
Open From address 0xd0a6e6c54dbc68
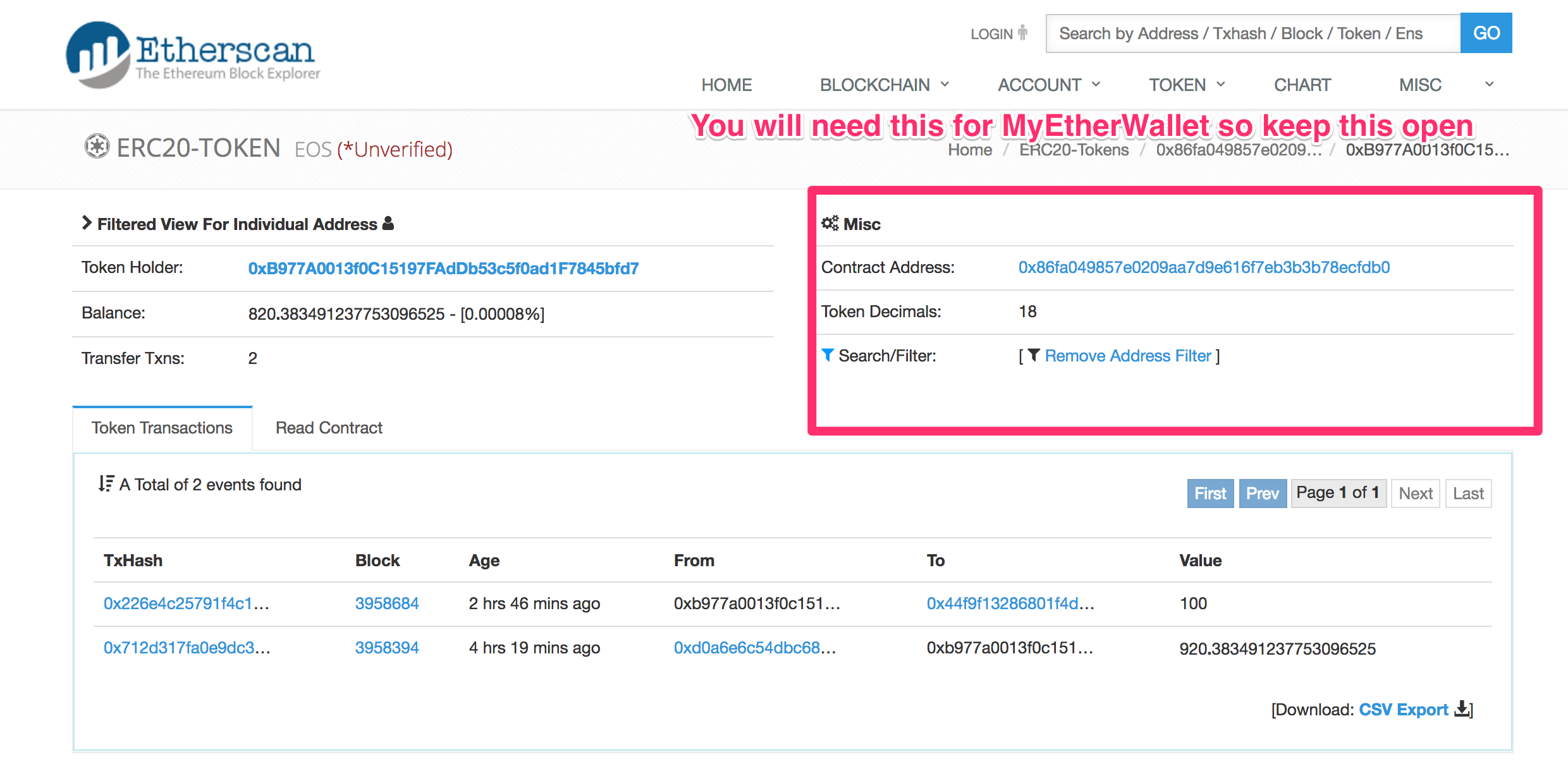[755, 648]
